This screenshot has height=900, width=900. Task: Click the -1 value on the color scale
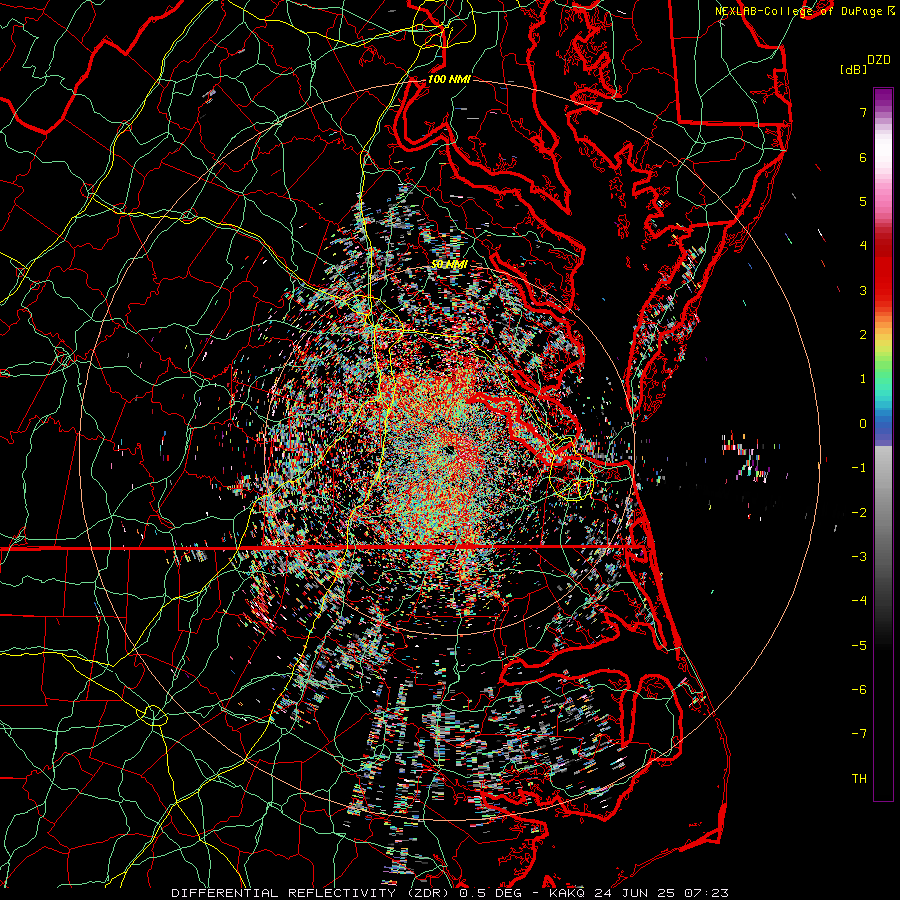tap(859, 468)
